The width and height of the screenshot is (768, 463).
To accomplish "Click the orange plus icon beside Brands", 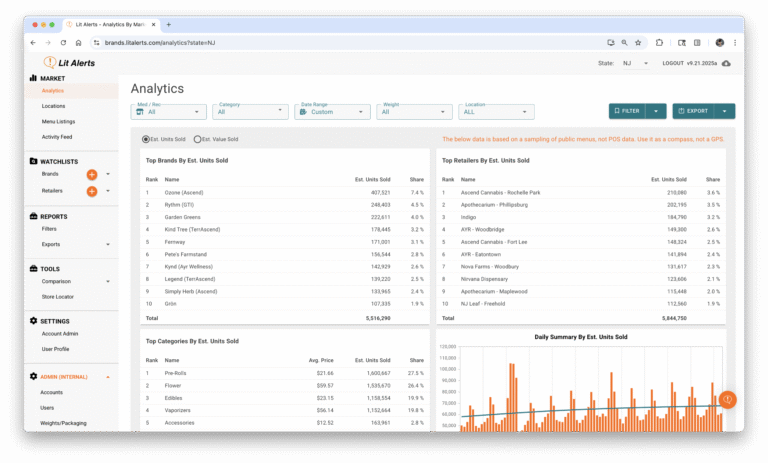I will tap(92, 174).
